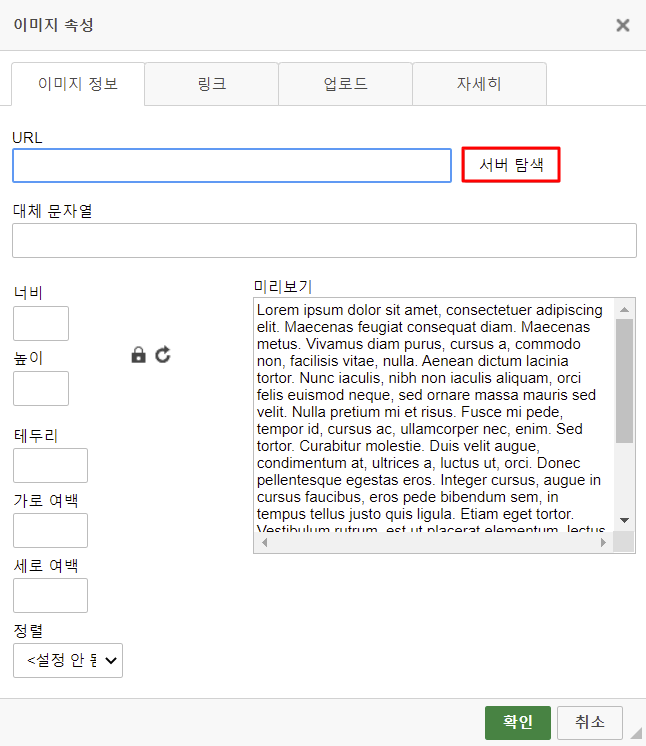This screenshot has width=646, height=746.
Task: Open the 자세히 tab
Action: (x=479, y=84)
